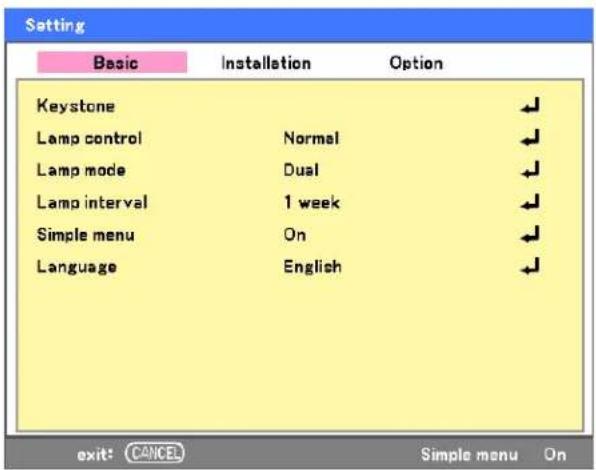
Task: Change the Dual lamp mode value
Action: pos(301,170)
